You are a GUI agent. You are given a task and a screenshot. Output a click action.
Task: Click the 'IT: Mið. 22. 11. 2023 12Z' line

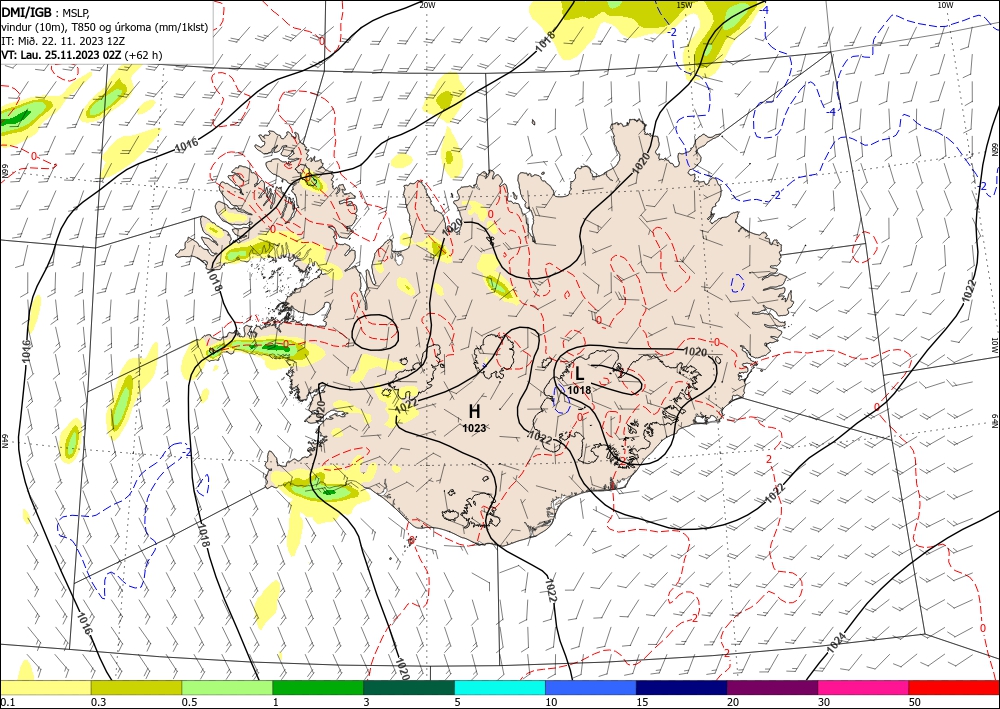pos(63,41)
